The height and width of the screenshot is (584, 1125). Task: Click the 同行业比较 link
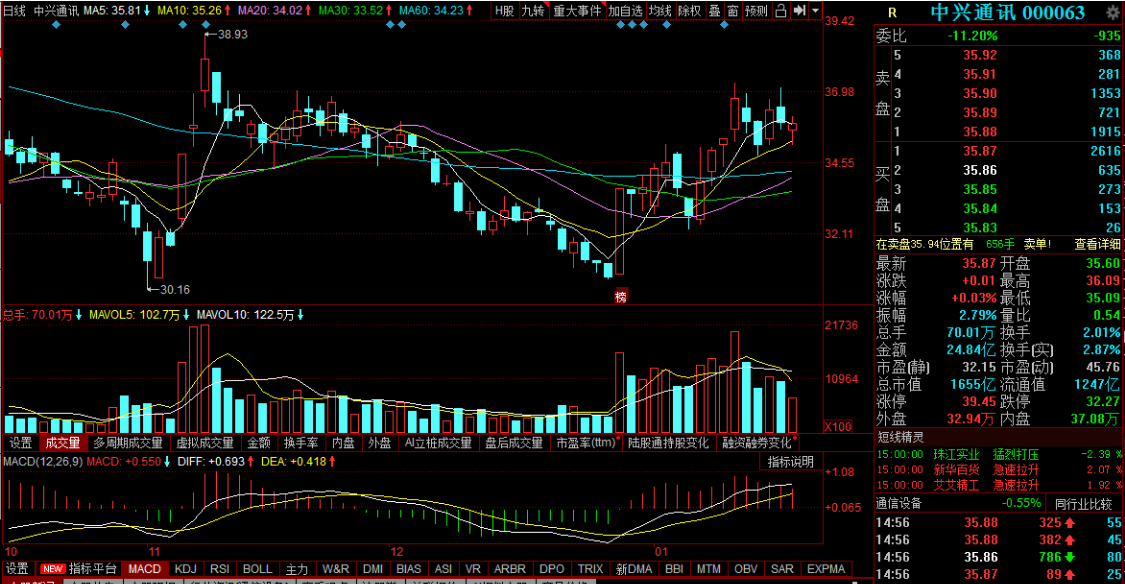click(x=1086, y=503)
